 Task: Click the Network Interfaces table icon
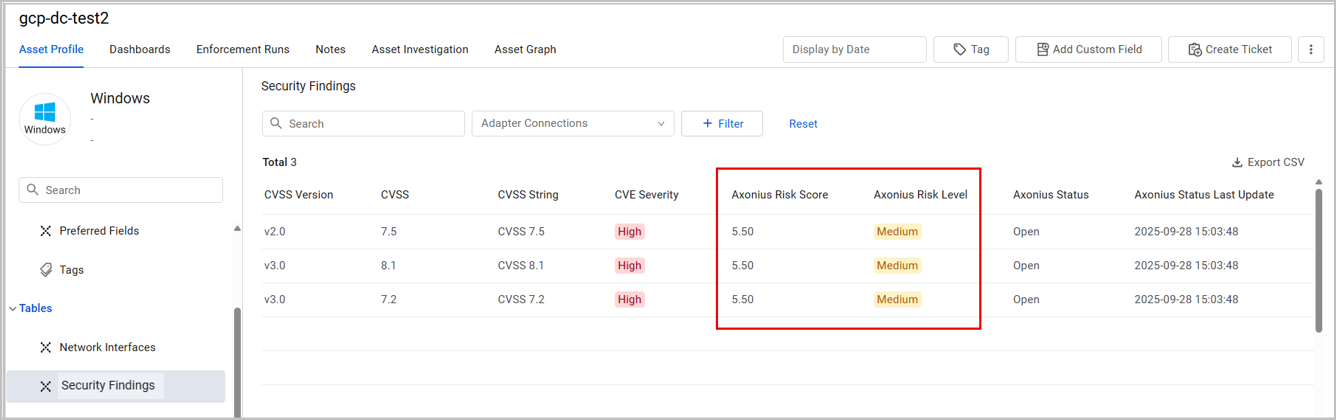pos(45,348)
